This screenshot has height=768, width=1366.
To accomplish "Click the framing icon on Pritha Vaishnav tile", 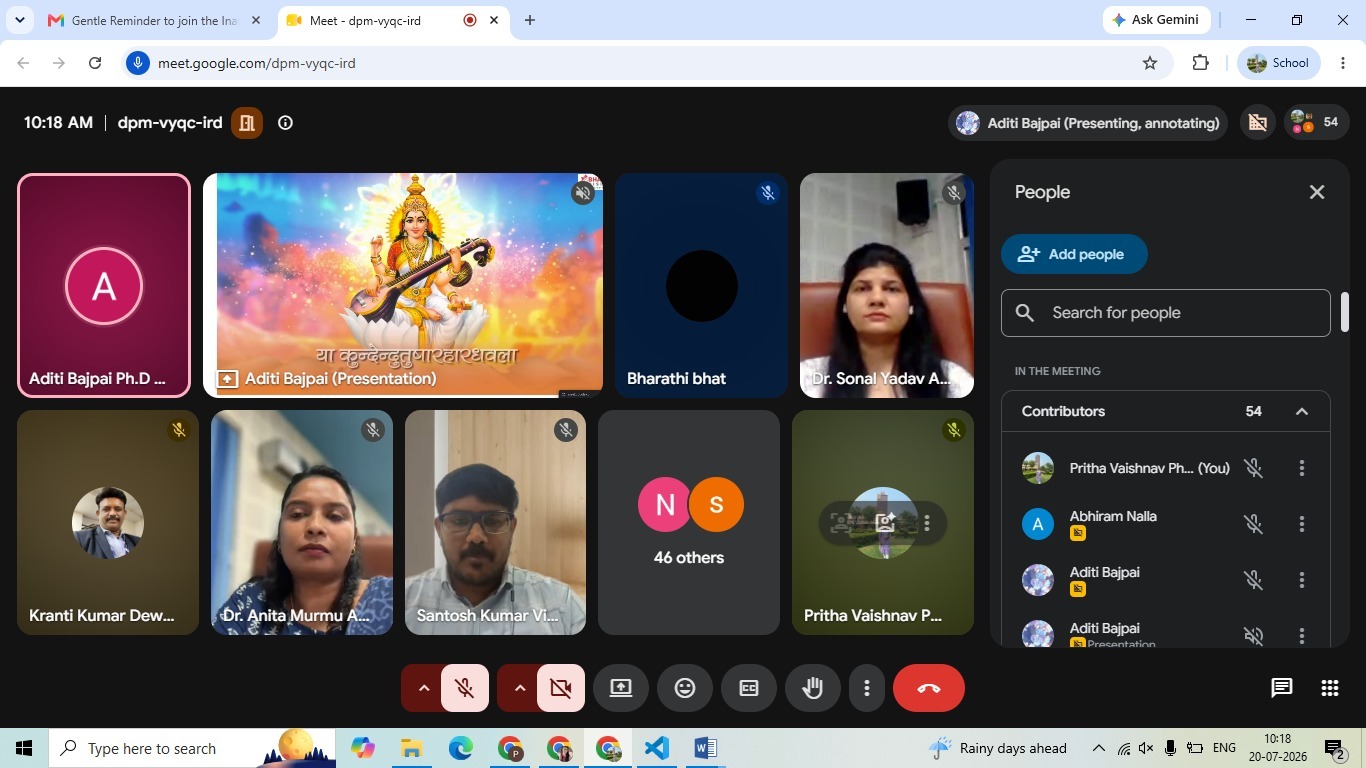I will click(x=842, y=522).
